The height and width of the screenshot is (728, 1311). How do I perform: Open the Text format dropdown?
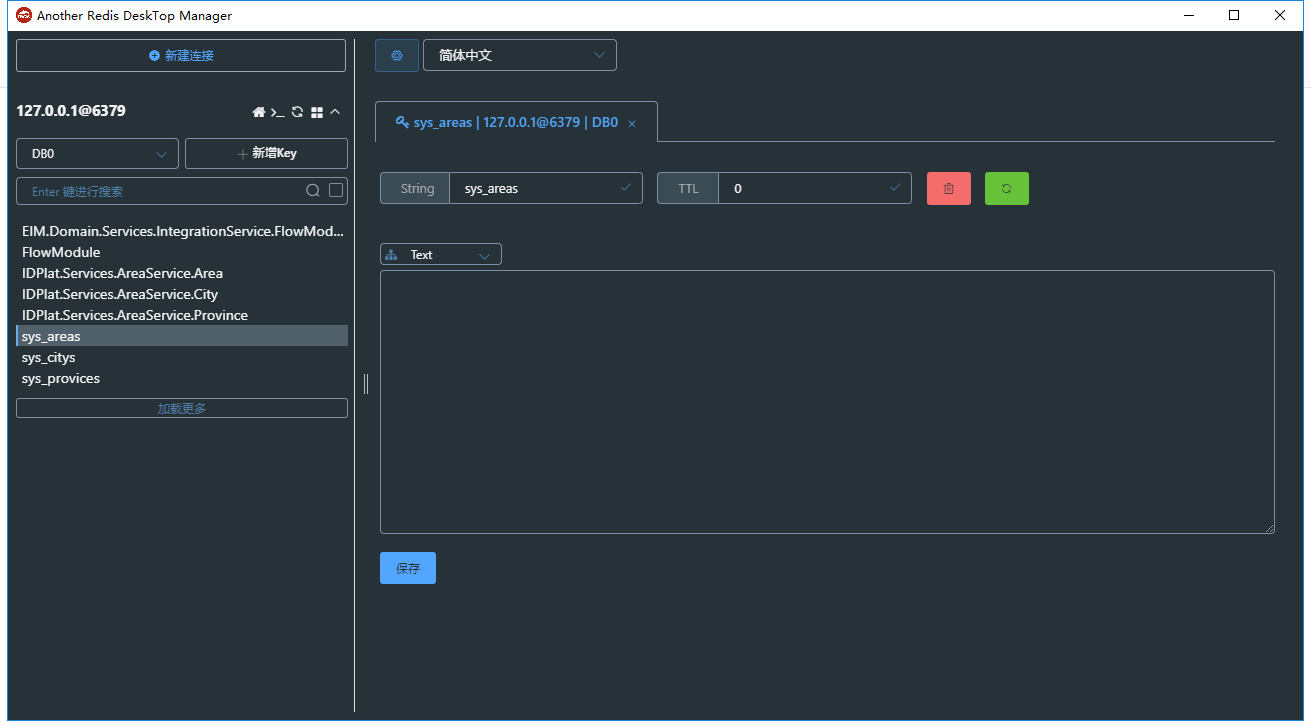(x=441, y=255)
